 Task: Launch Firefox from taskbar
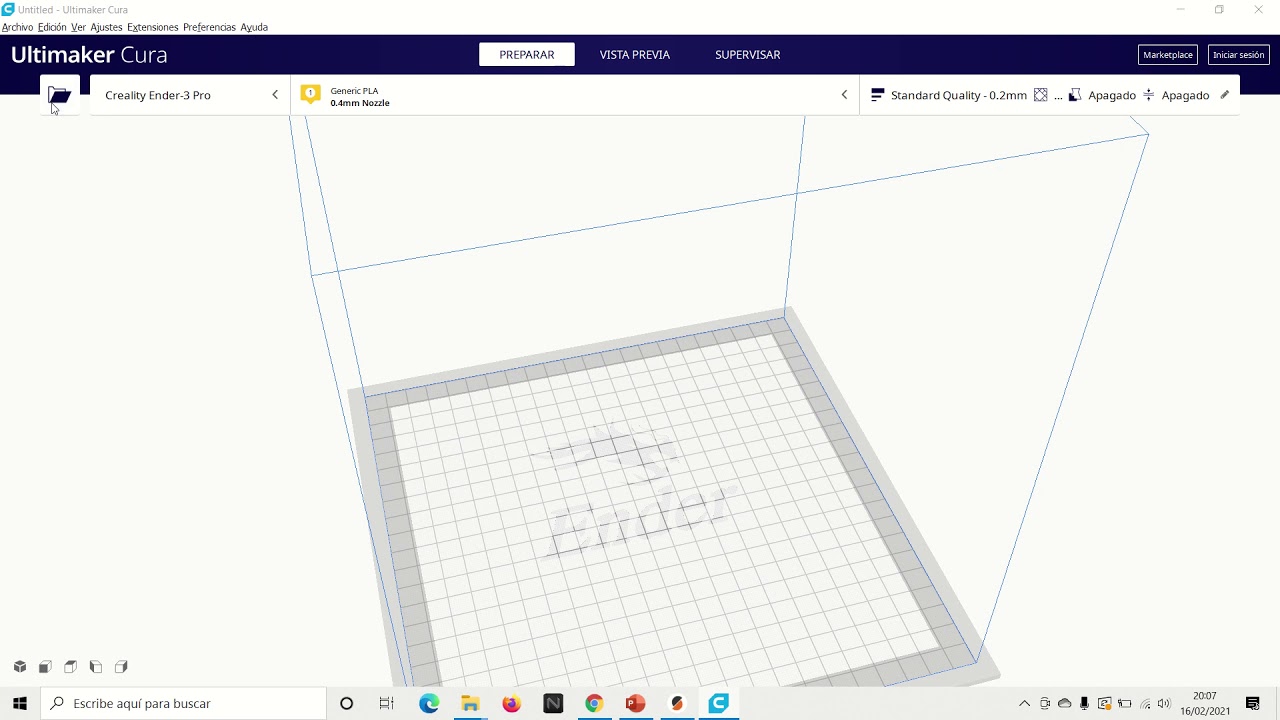[x=512, y=704]
